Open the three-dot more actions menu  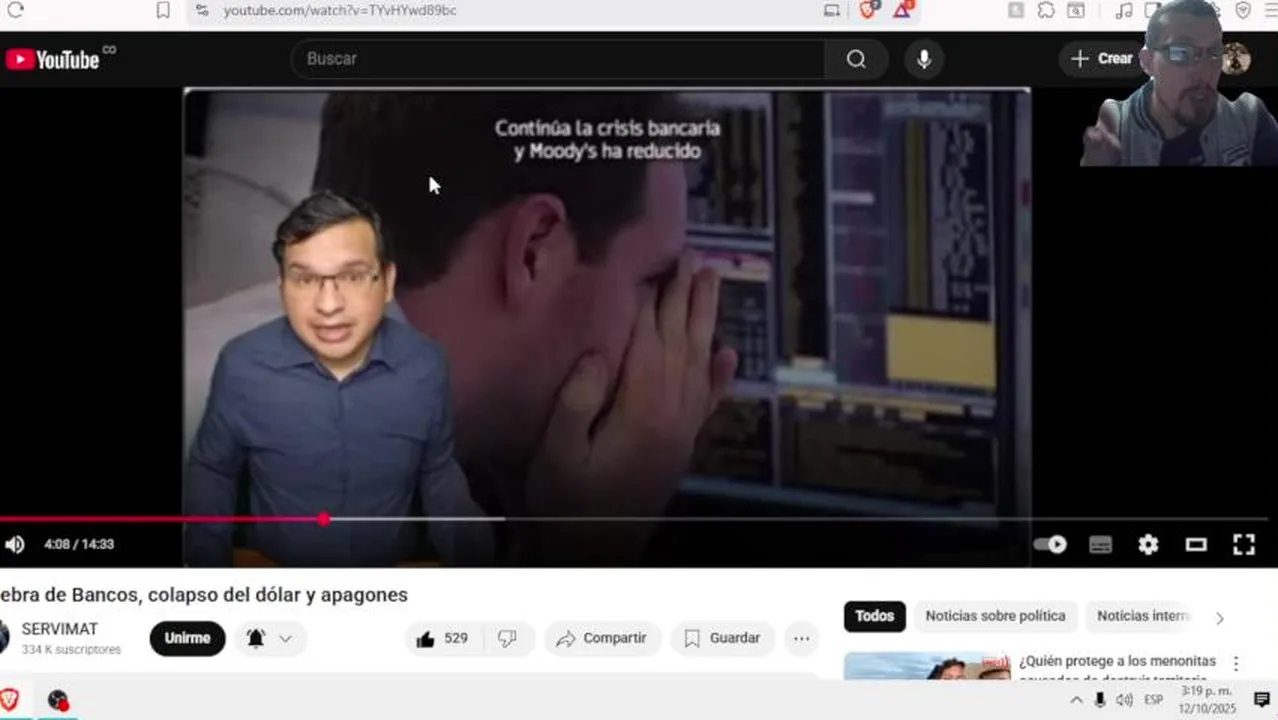pos(802,638)
